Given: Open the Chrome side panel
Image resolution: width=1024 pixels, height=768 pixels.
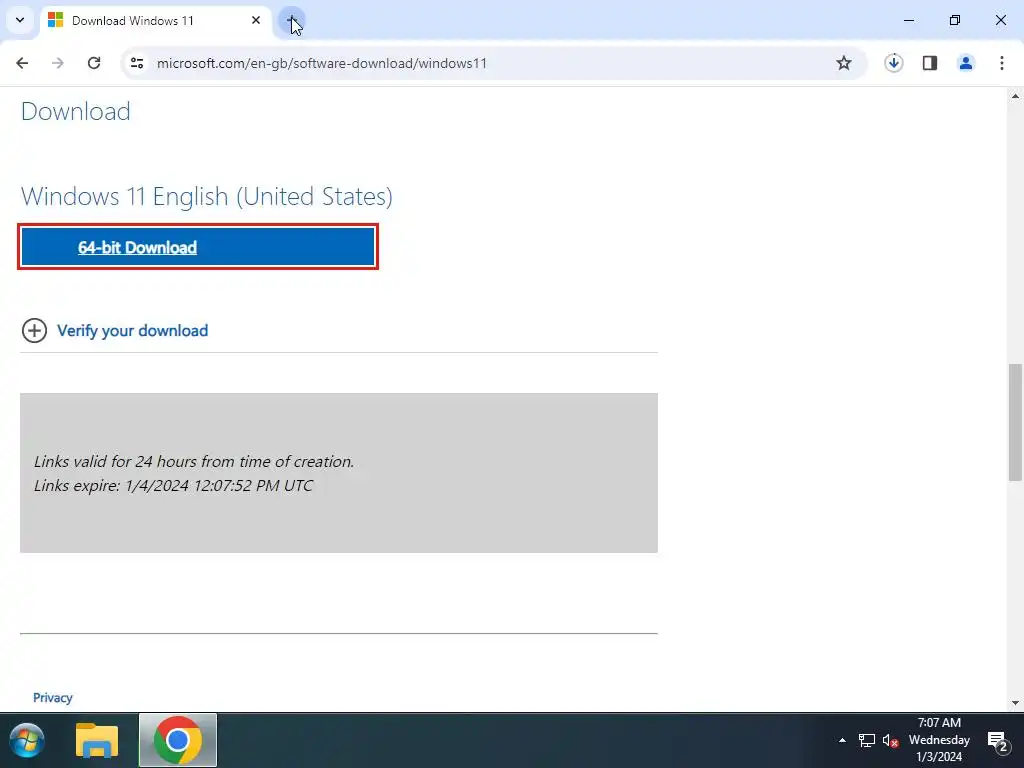Looking at the screenshot, I should [x=930, y=63].
